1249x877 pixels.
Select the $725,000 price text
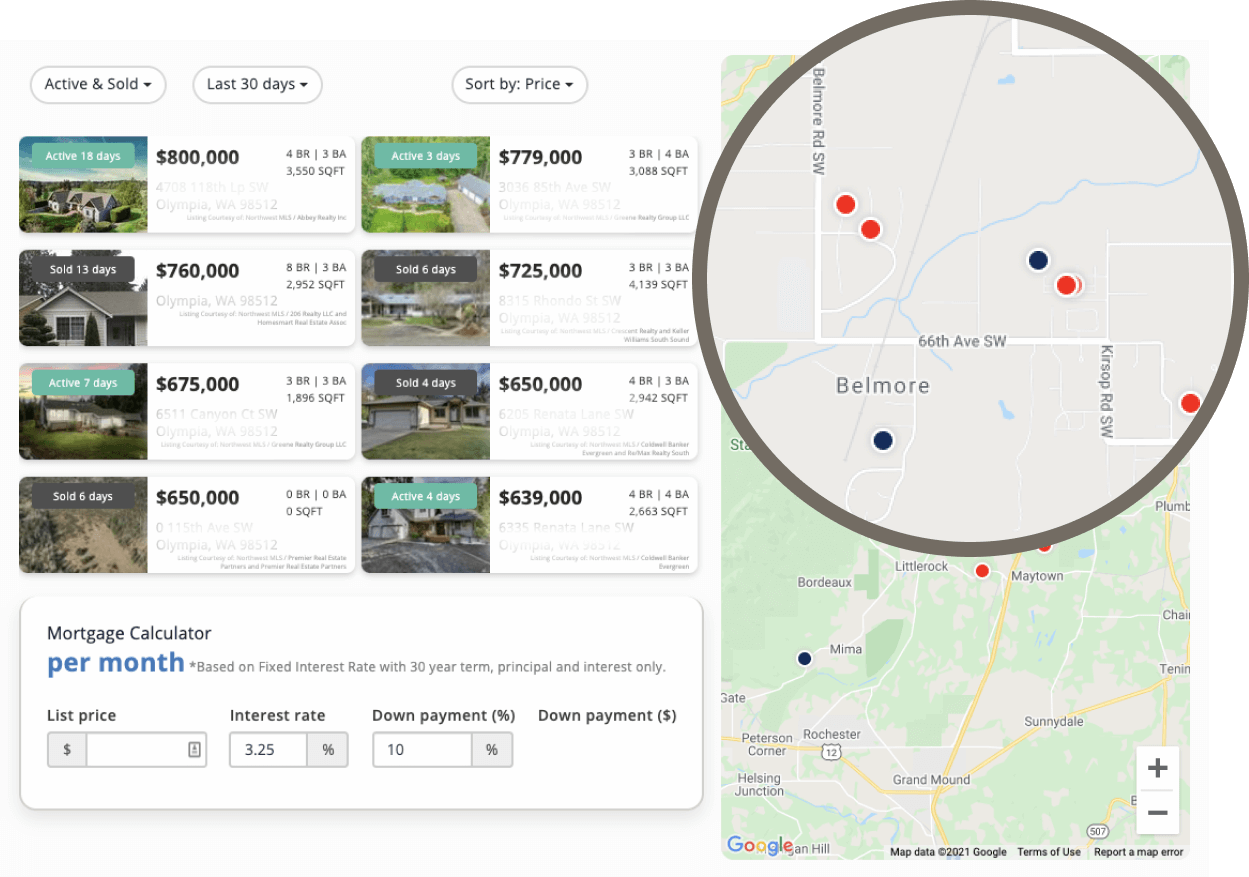click(540, 271)
